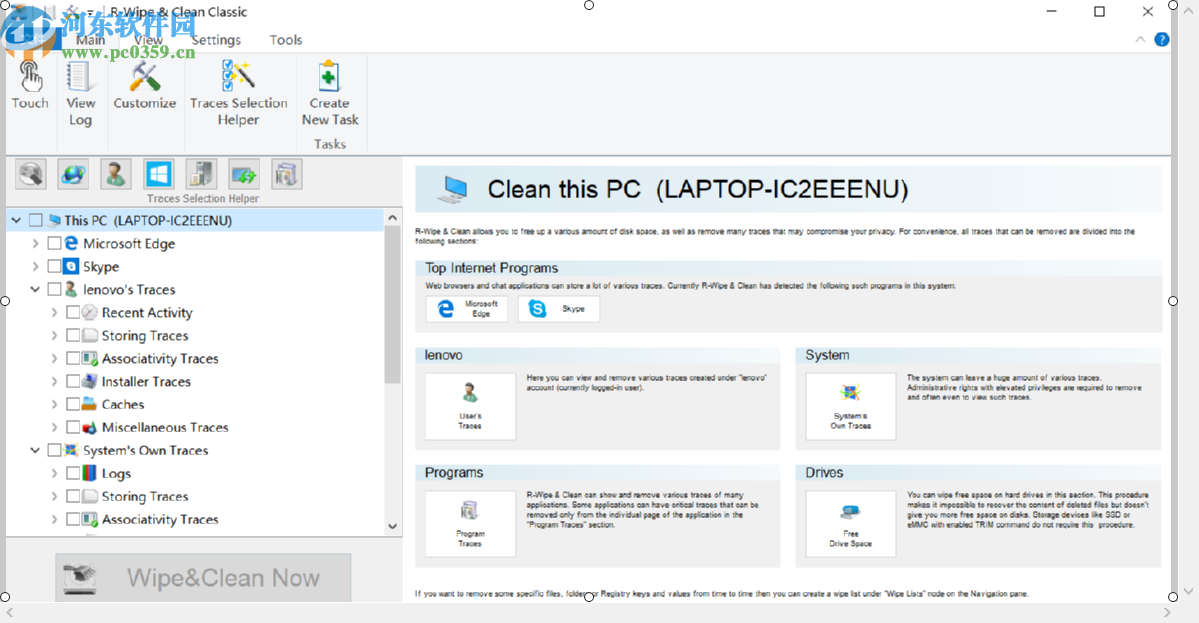Tick the Miscellaneous Traces checkbox

click(73, 427)
